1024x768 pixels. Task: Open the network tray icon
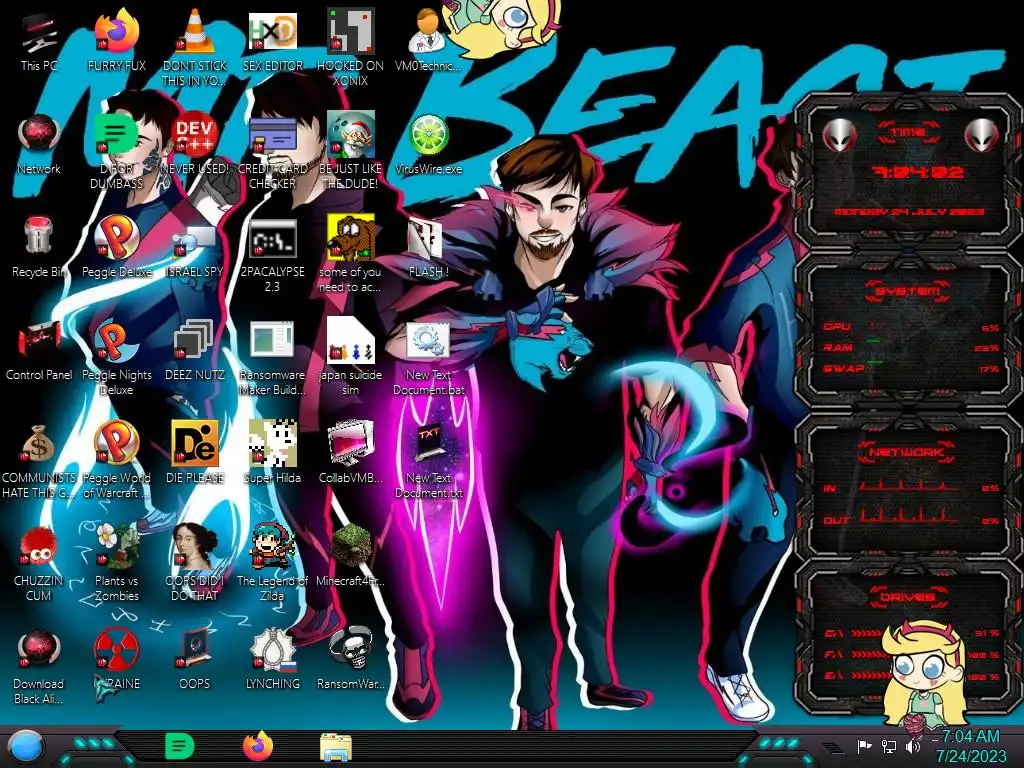(889, 746)
